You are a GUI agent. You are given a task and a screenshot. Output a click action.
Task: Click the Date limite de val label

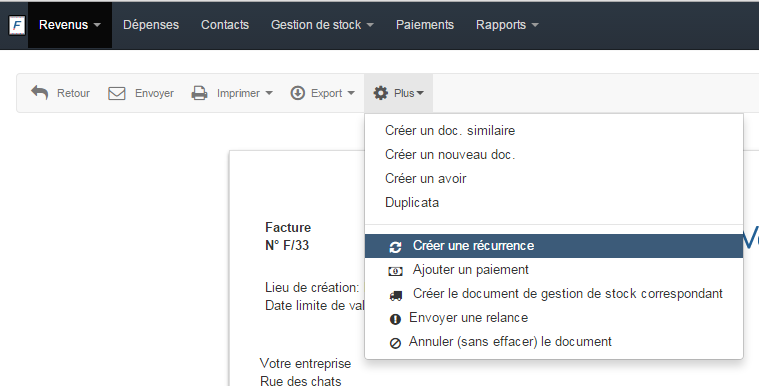[315, 306]
